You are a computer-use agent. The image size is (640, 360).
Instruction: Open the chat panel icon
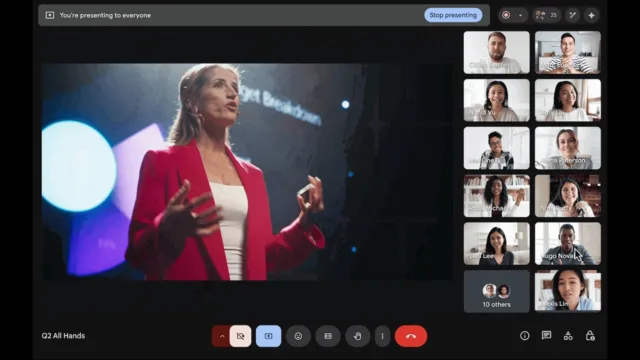pyautogui.click(x=546, y=336)
